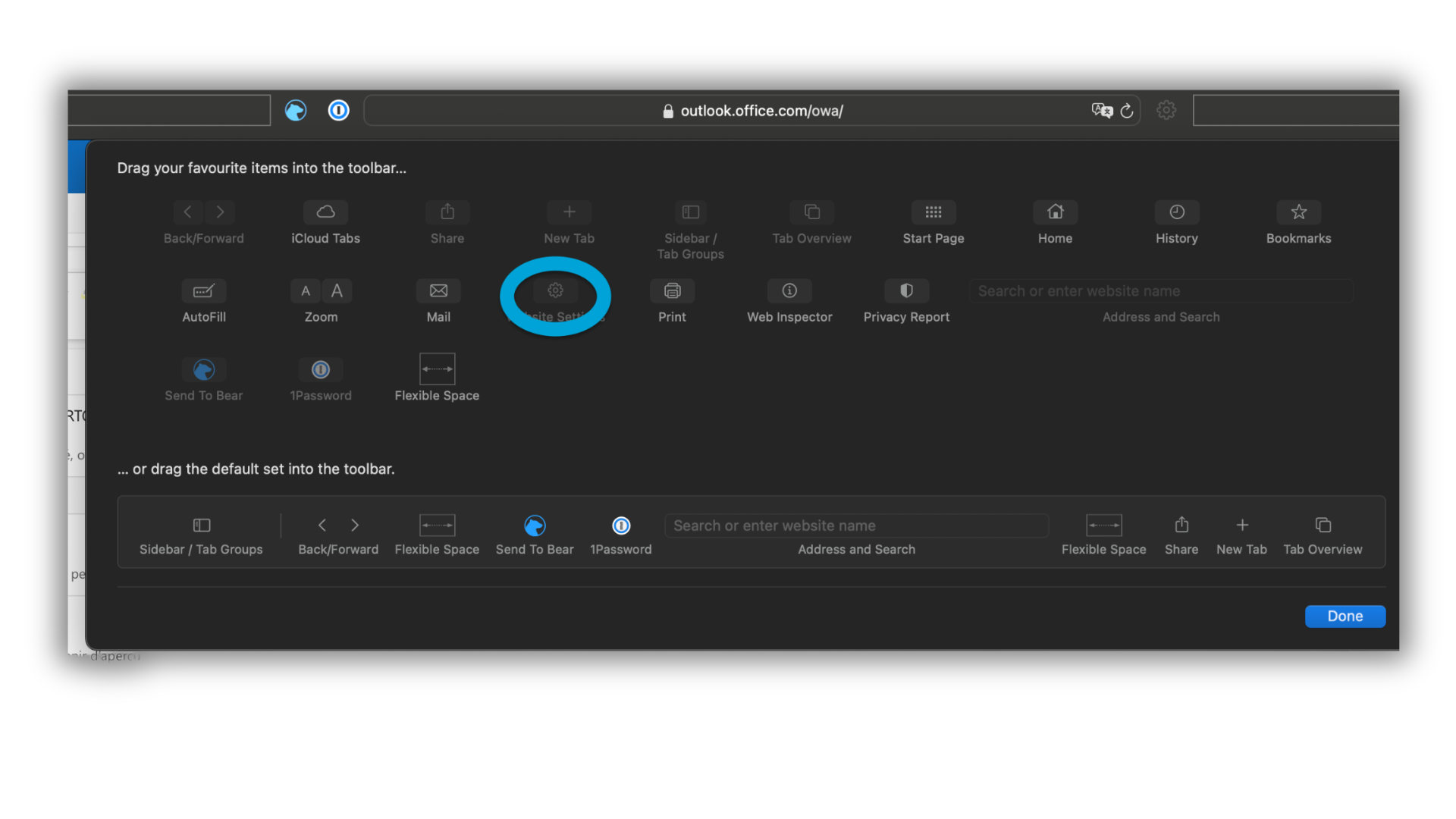Select the Start Page grid icon
Image resolution: width=1456 pixels, height=819 pixels.
[x=933, y=212]
